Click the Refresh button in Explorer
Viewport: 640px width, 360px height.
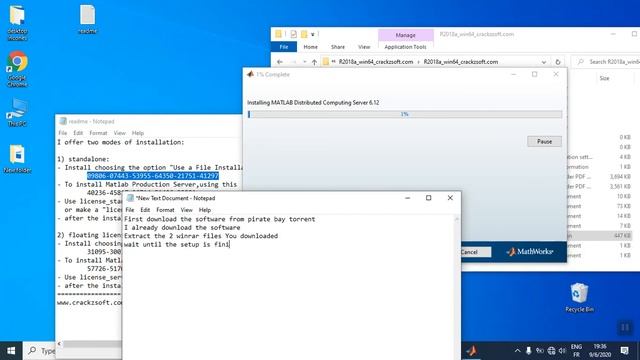pyautogui.click(x=558, y=62)
